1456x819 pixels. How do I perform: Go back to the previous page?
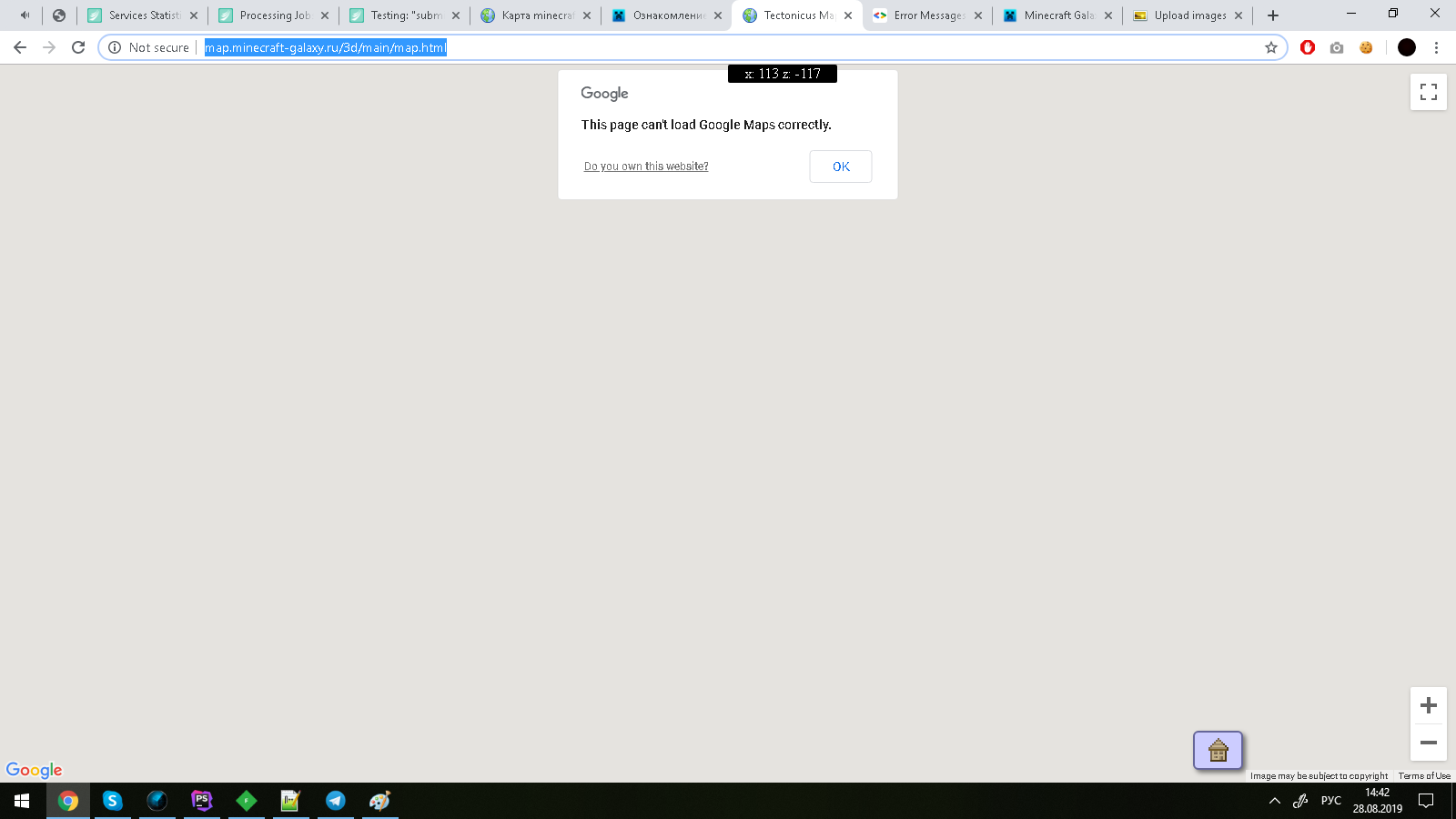[x=20, y=47]
